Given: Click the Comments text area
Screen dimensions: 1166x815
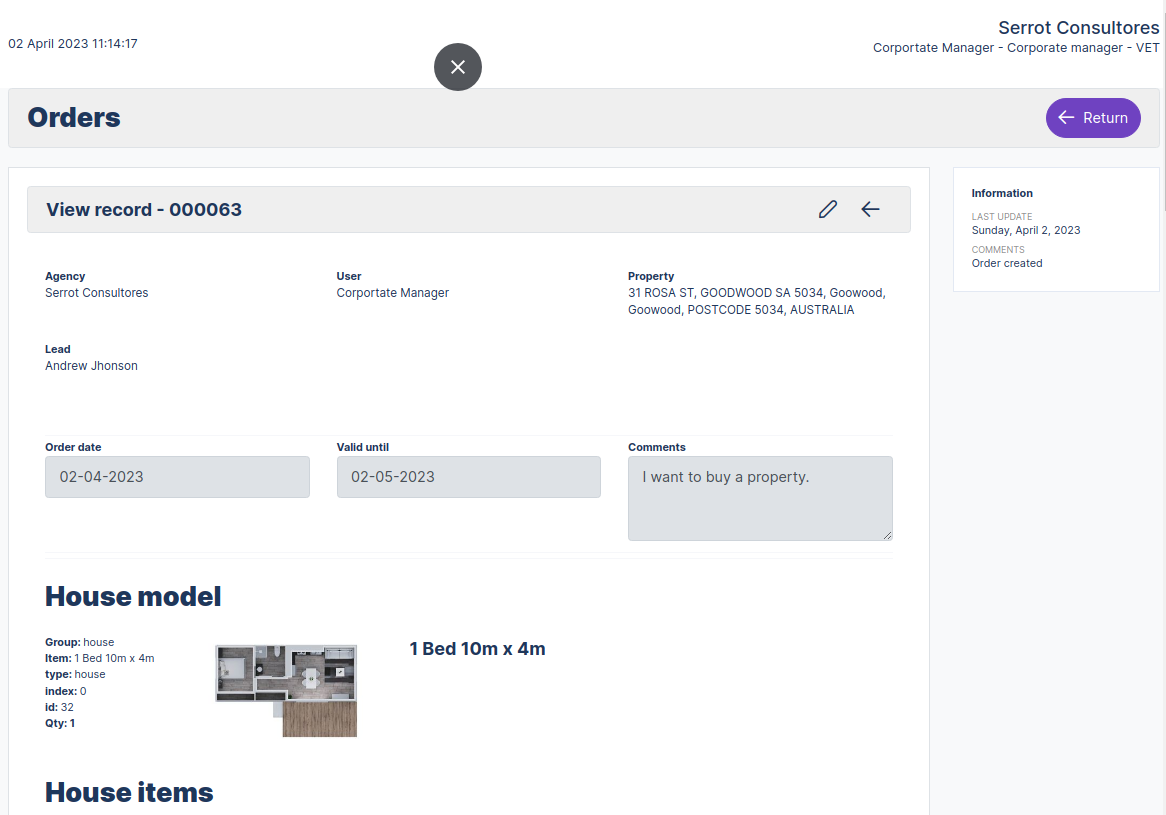Looking at the screenshot, I should coord(760,498).
